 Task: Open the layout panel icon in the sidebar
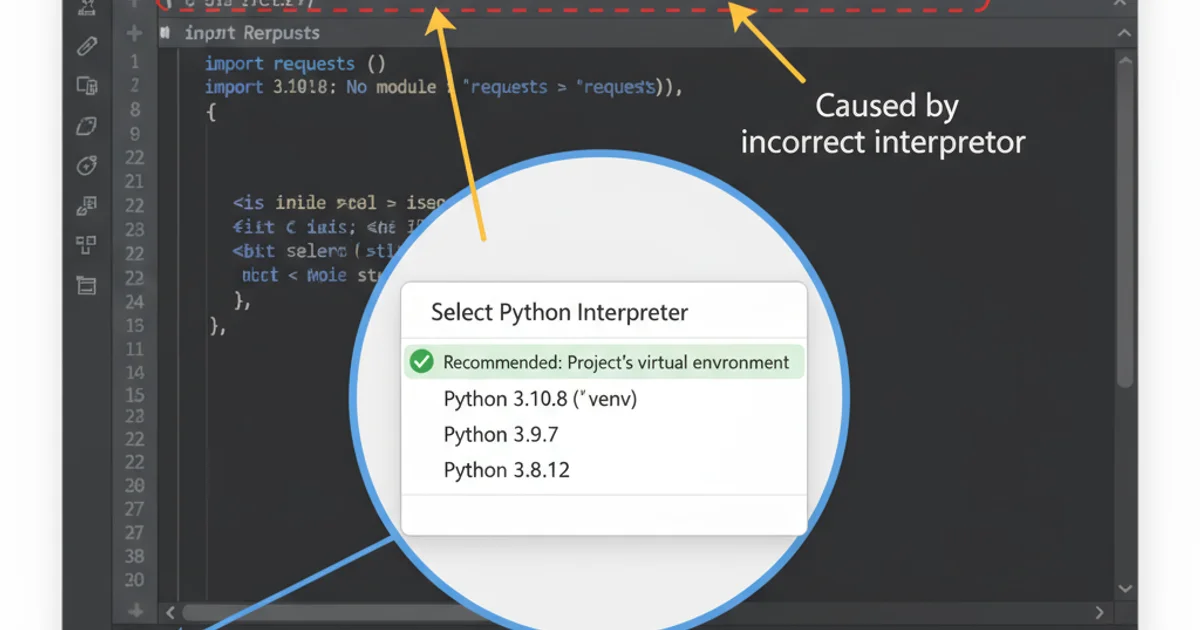click(x=86, y=285)
